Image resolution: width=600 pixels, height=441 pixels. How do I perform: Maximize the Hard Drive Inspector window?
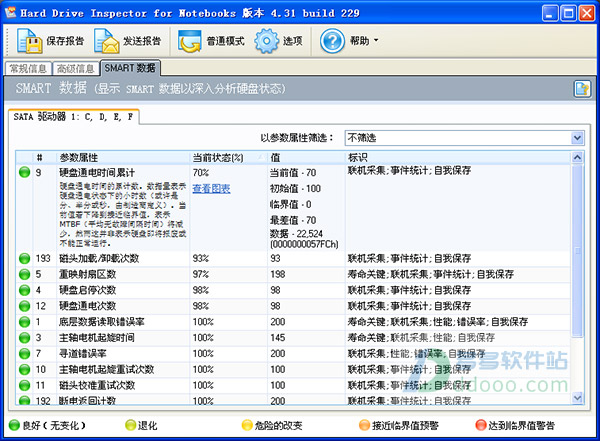coord(569,13)
